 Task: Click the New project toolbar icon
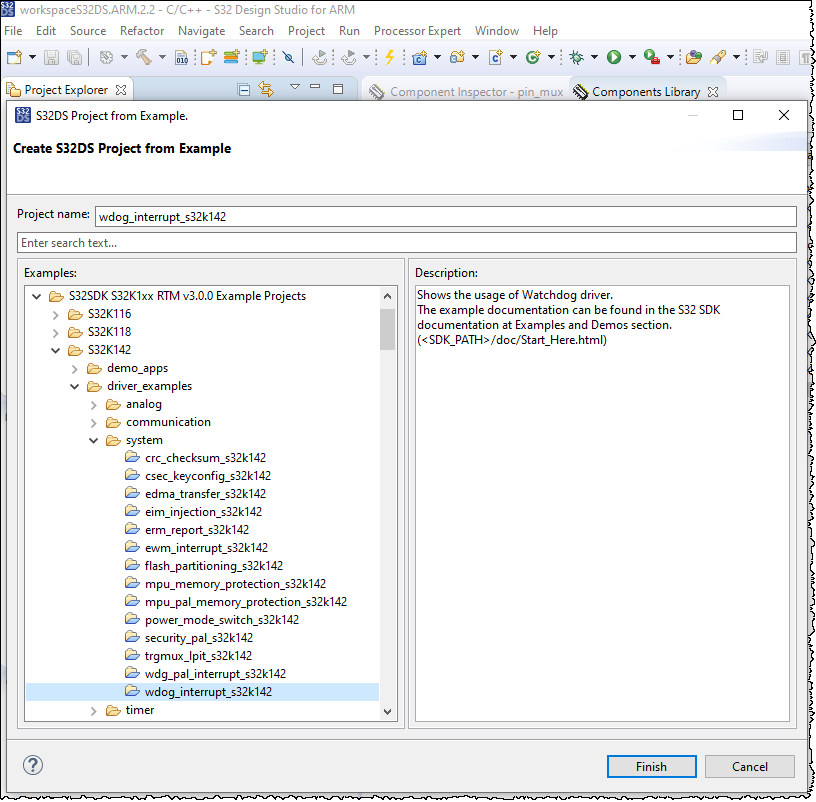15,57
